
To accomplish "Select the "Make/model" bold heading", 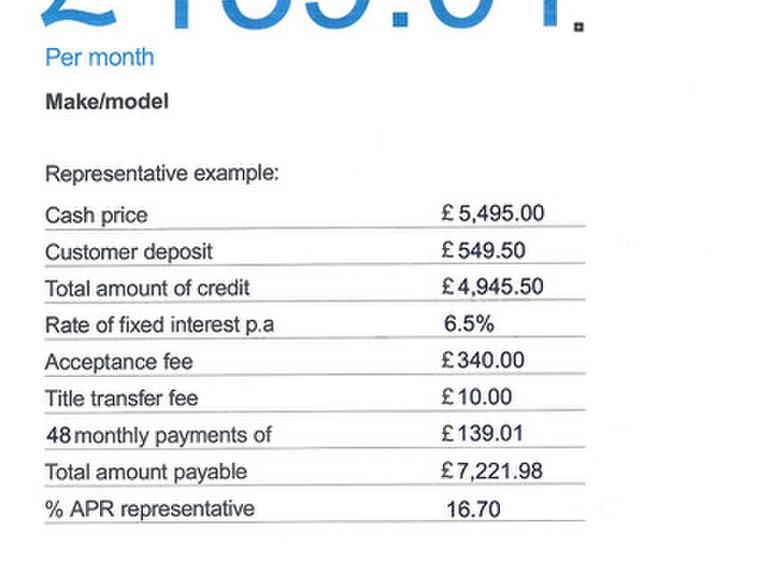I will (107, 101).
